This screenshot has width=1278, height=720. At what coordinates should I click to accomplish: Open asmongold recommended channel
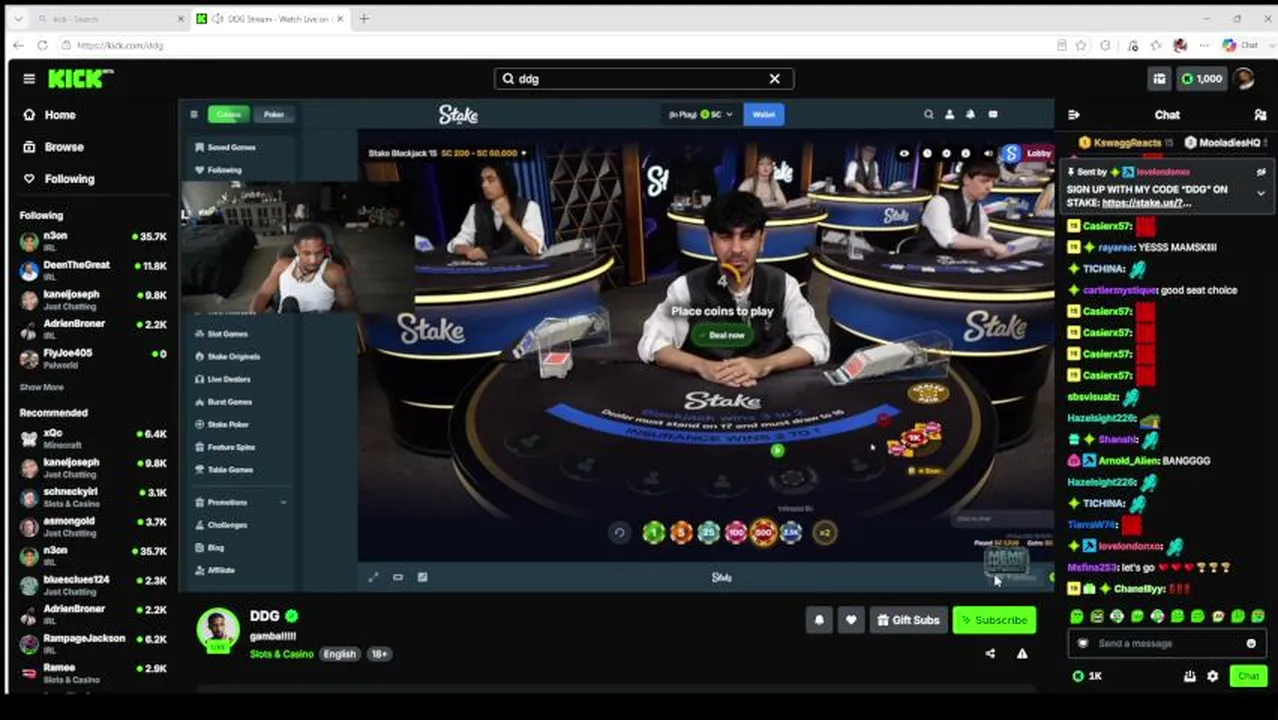click(x=93, y=526)
